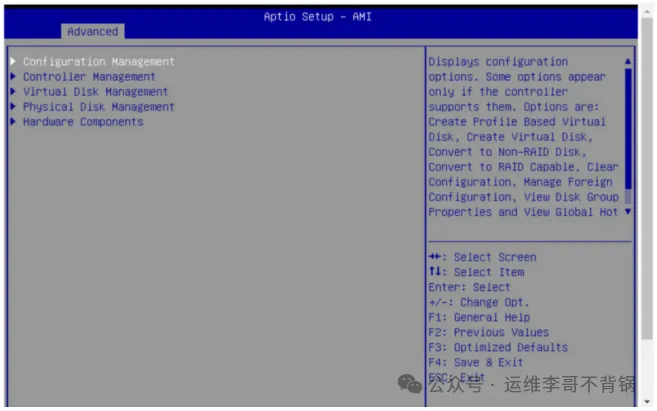Click arrow beside Physical Disk Management

coord(13,107)
